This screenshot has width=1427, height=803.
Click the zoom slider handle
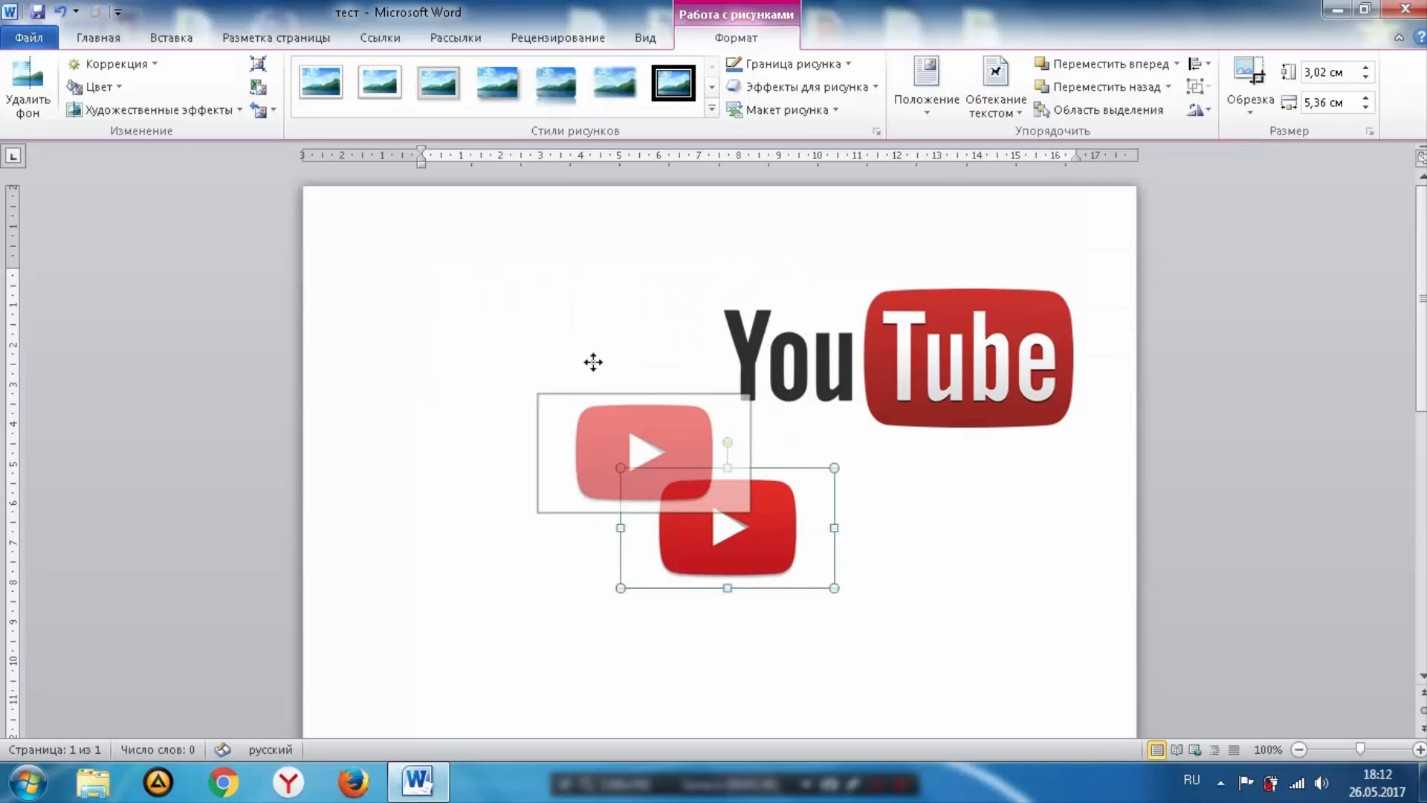[1360, 750]
